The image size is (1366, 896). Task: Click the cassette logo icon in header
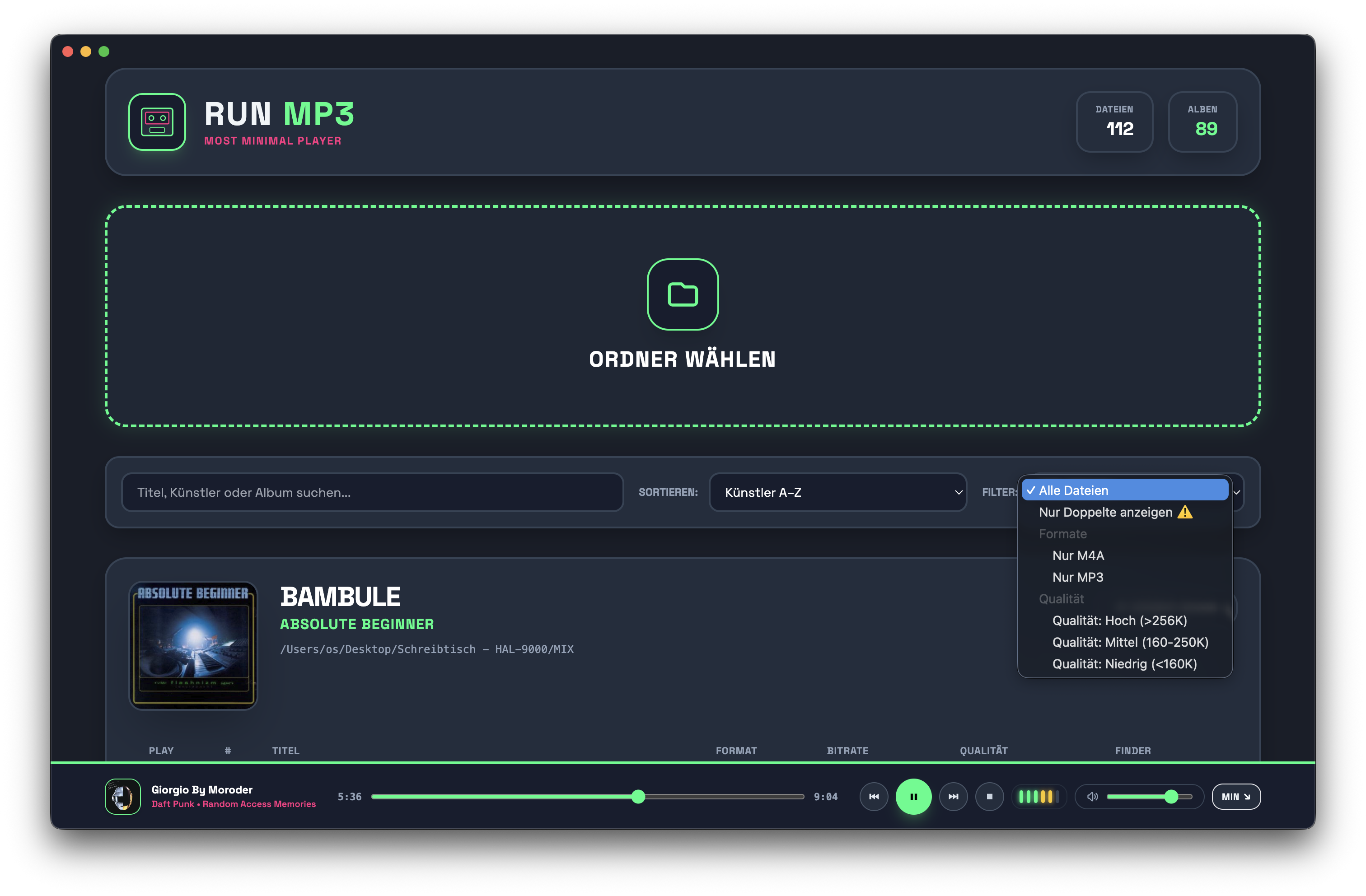point(157,121)
